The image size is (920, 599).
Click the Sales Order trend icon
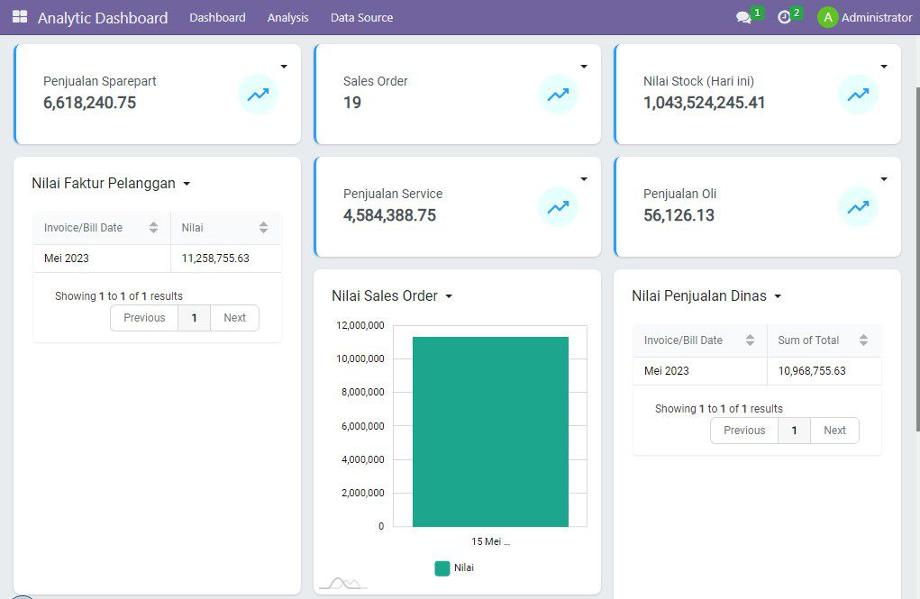558,95
